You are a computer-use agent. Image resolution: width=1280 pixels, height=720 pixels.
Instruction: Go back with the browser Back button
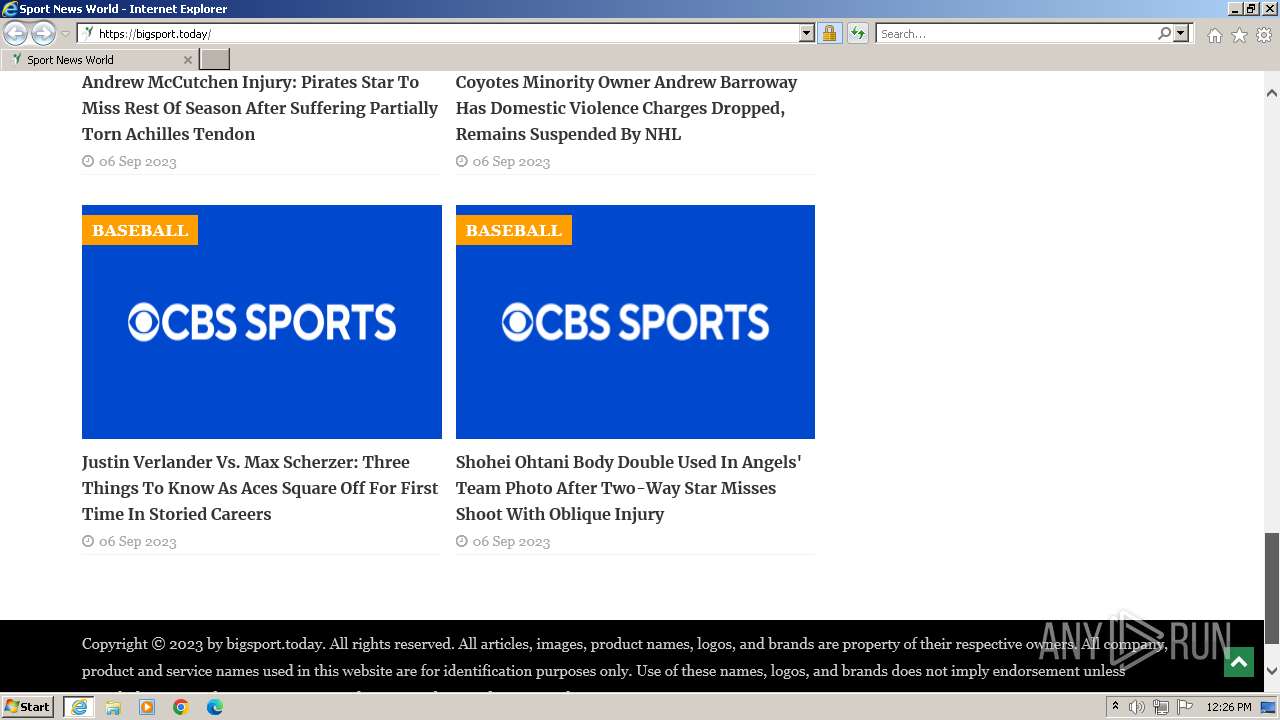[x=16, y=33]
